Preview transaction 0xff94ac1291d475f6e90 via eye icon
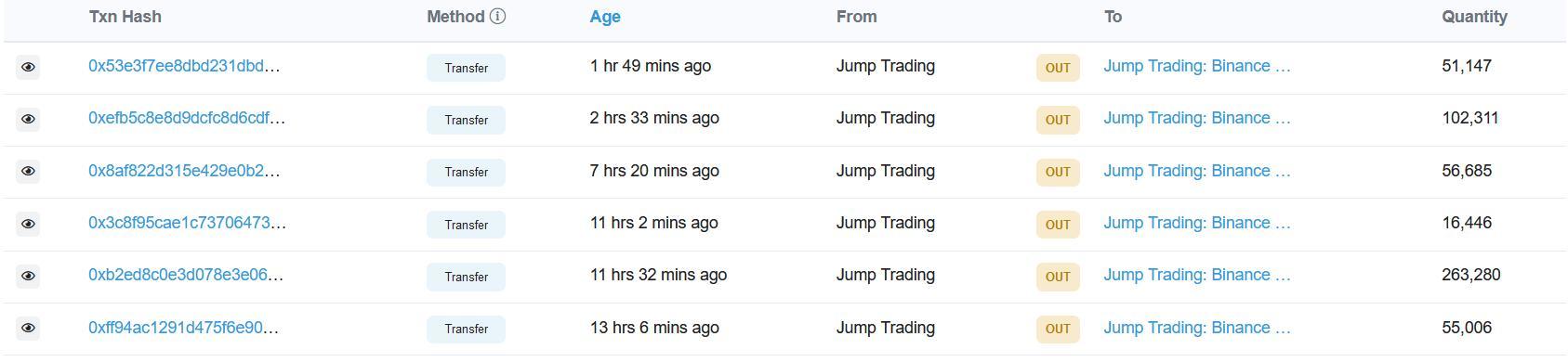Image resolution: width=1568 pixels, height=362 pixels. click(x=28, y=328)
